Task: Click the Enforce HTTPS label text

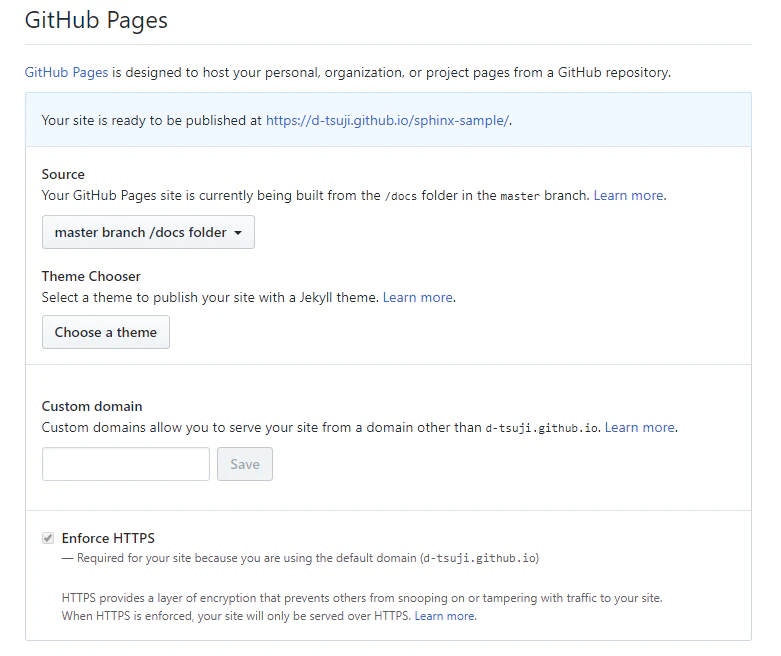Action: [108, 538]
